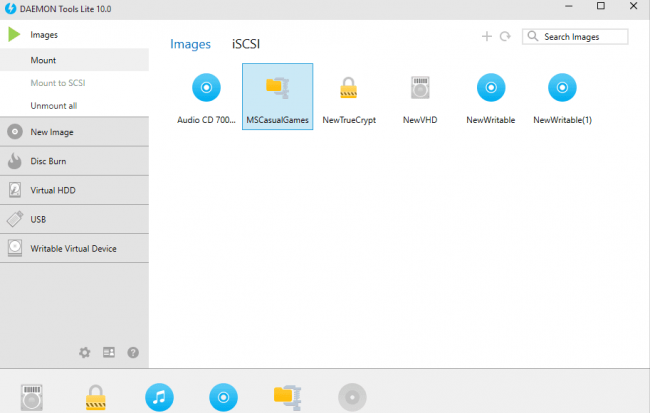Image resolution: width=650 pixels, height=413 pixels.
Task: Switch to the iSCSI tab
Action: (x=246, y=44)
